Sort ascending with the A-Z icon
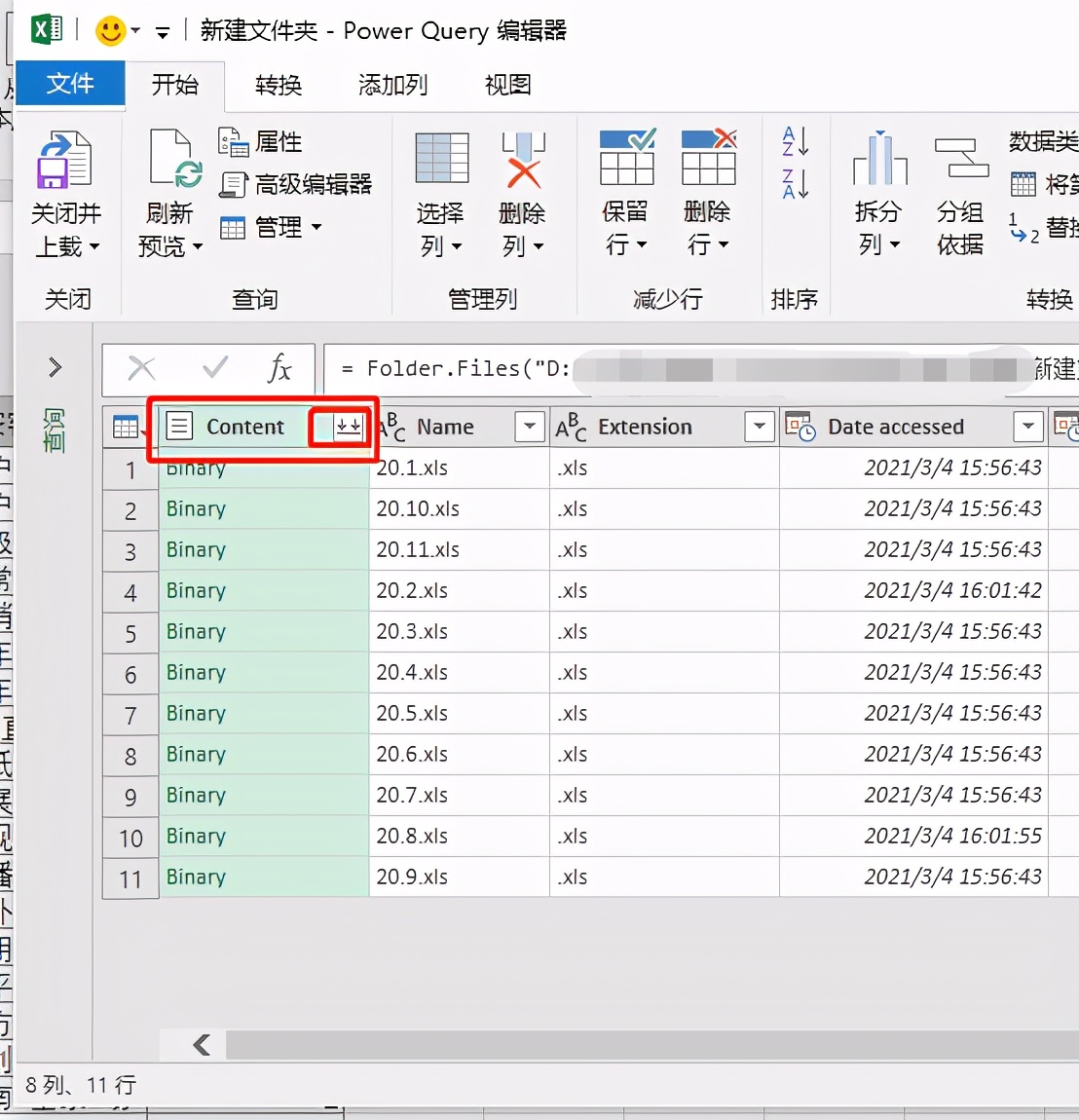Viewport: 1079px width, 1120px height. (795, 141)
